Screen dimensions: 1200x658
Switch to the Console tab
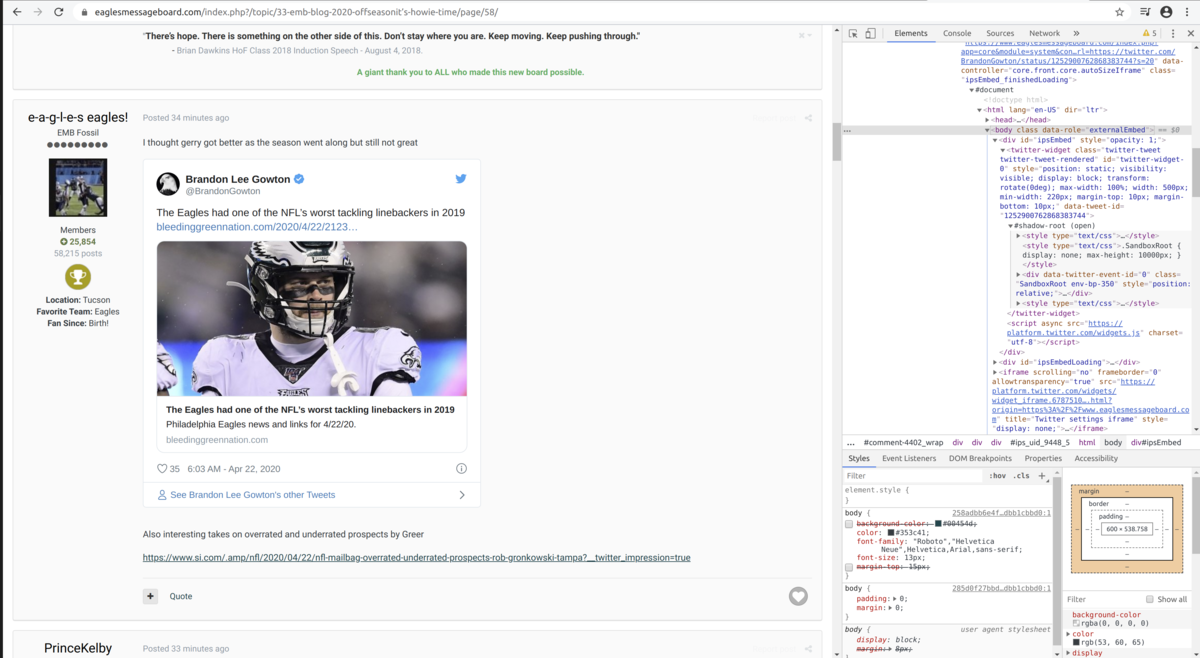956,33
